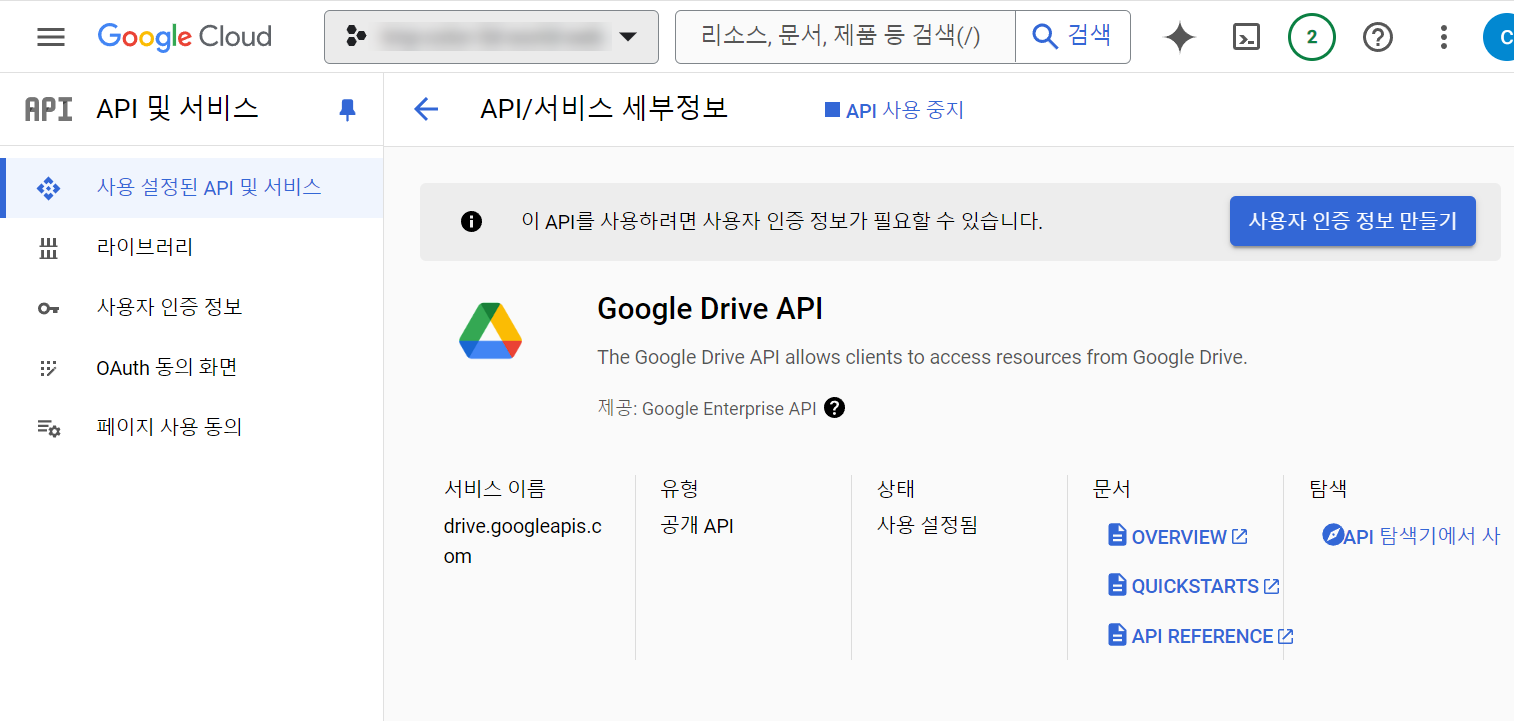
Task: Click the 서비스 이름 column label
Action: (495, 489)
